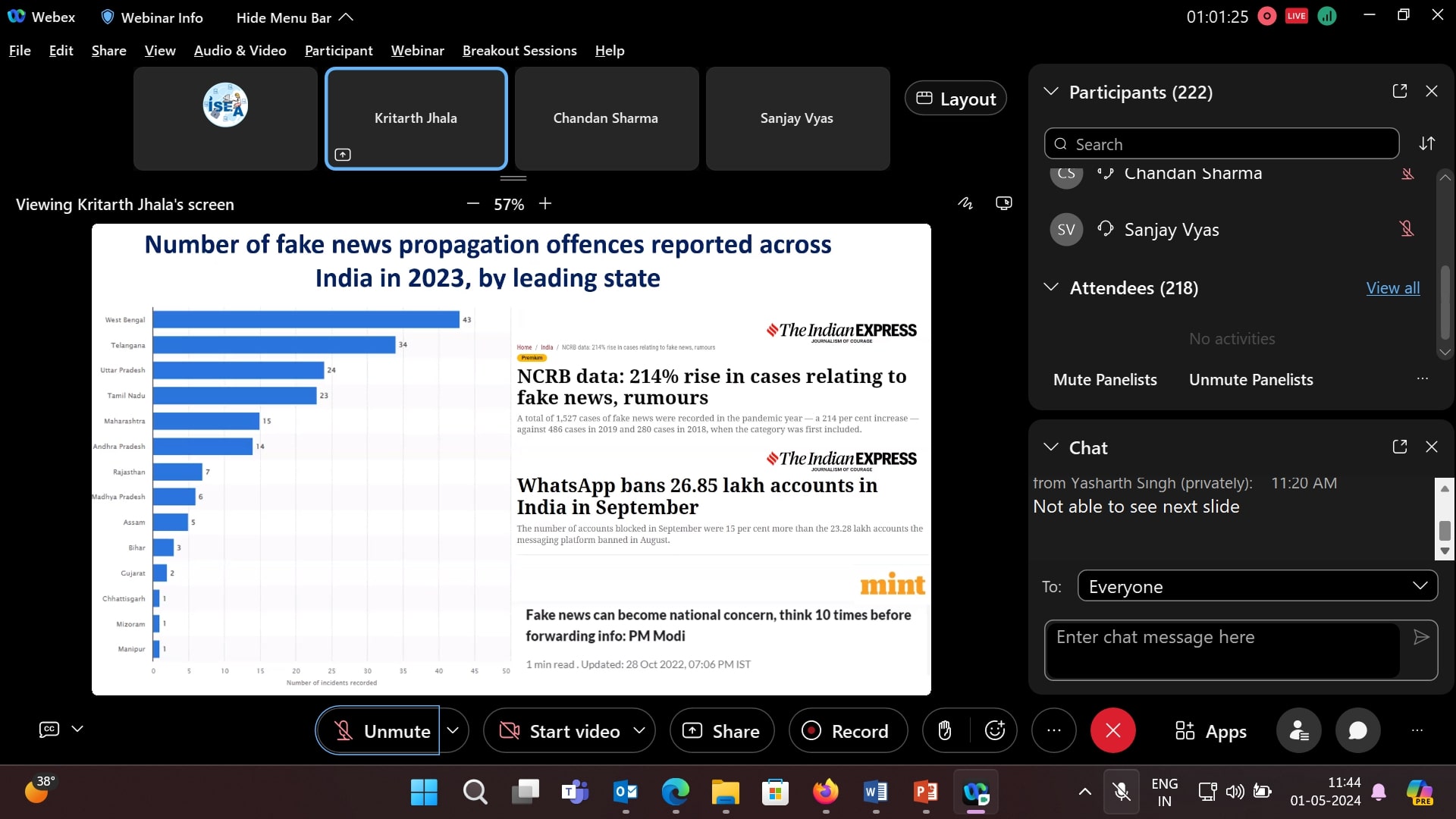This screenshot has width=1456, height=819.
Task: Toggle the Record button
Action: (847, 730)
